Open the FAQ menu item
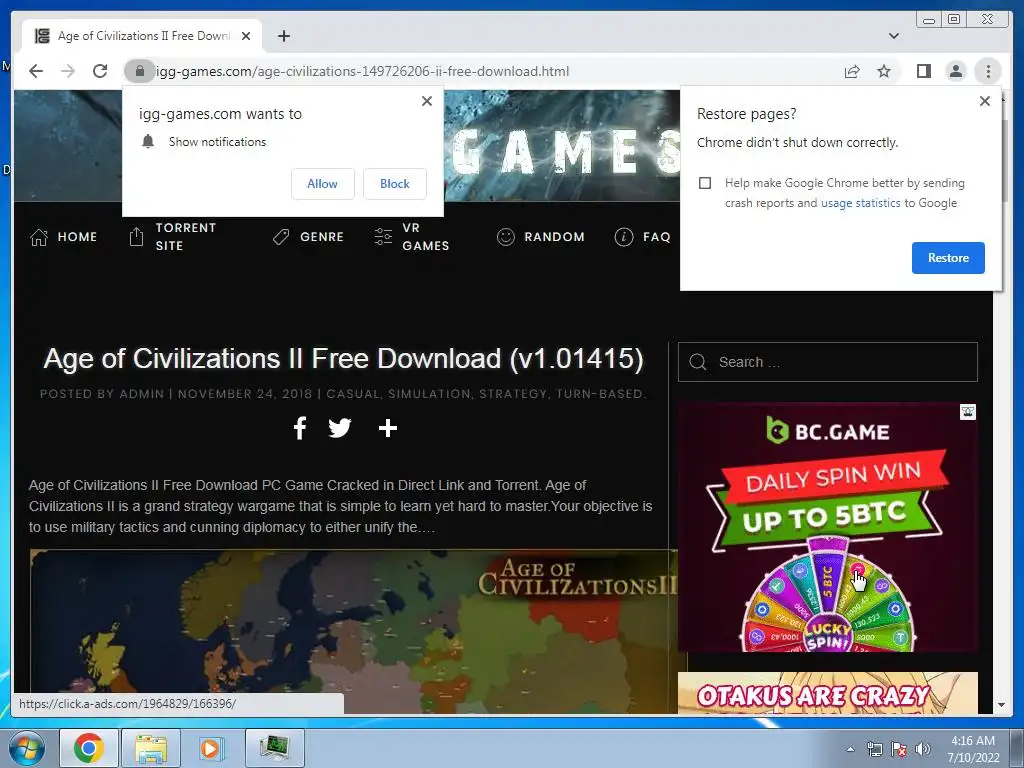The width and height of the screenshot is (1024, 768). (x=643, y=236)
